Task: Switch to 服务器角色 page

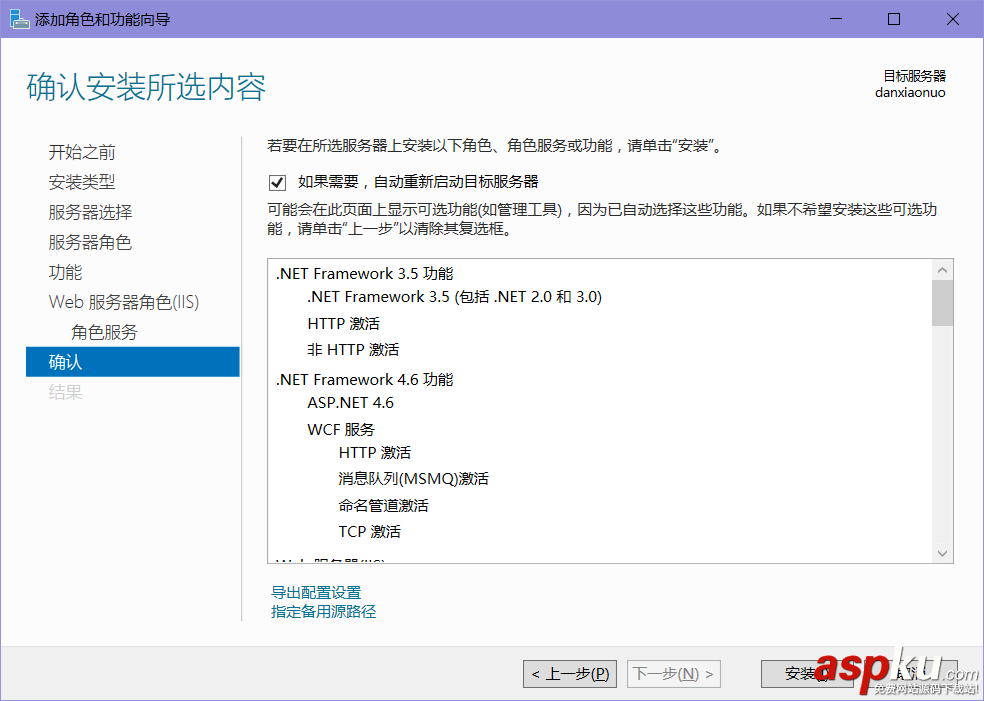Action: (90, 242)
